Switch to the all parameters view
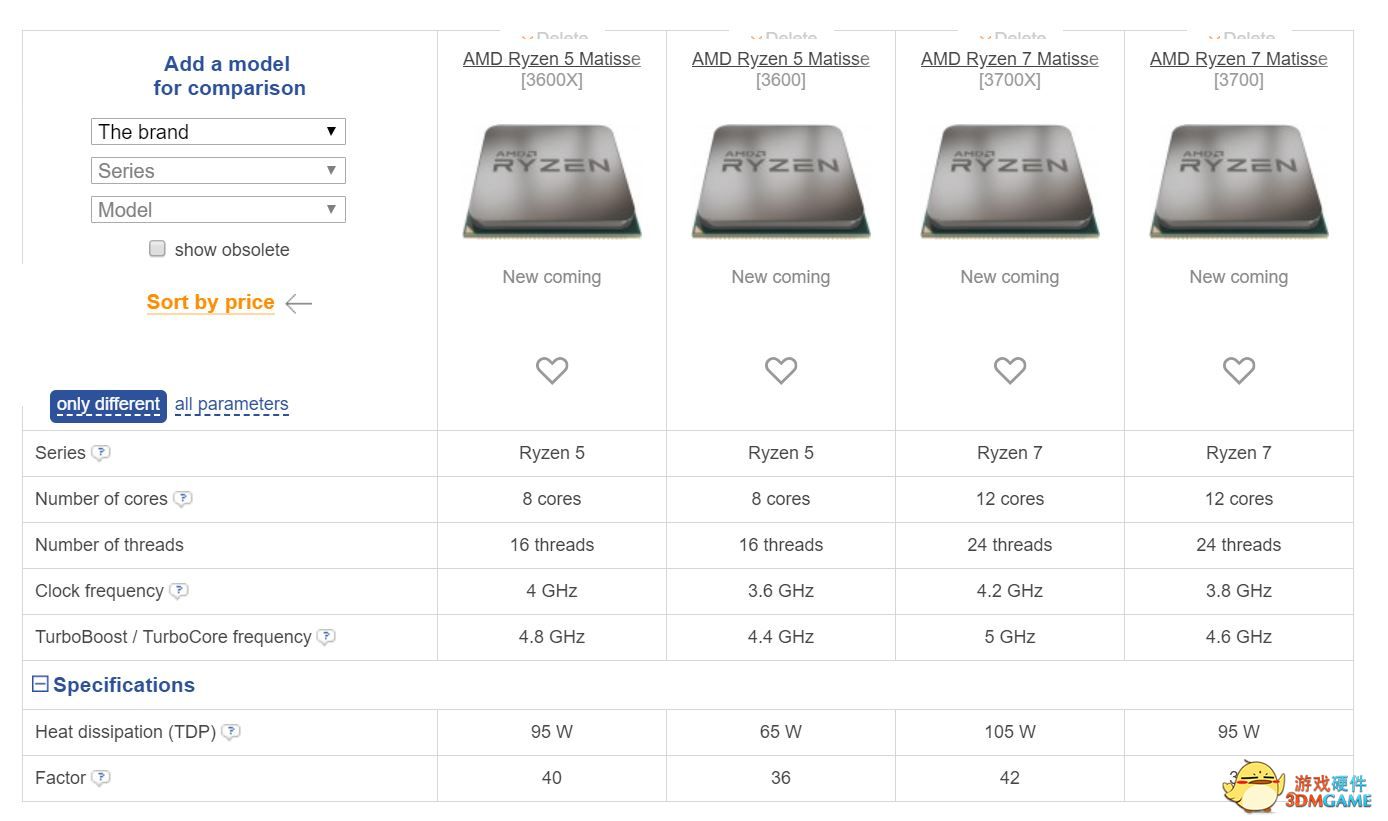 231,405
